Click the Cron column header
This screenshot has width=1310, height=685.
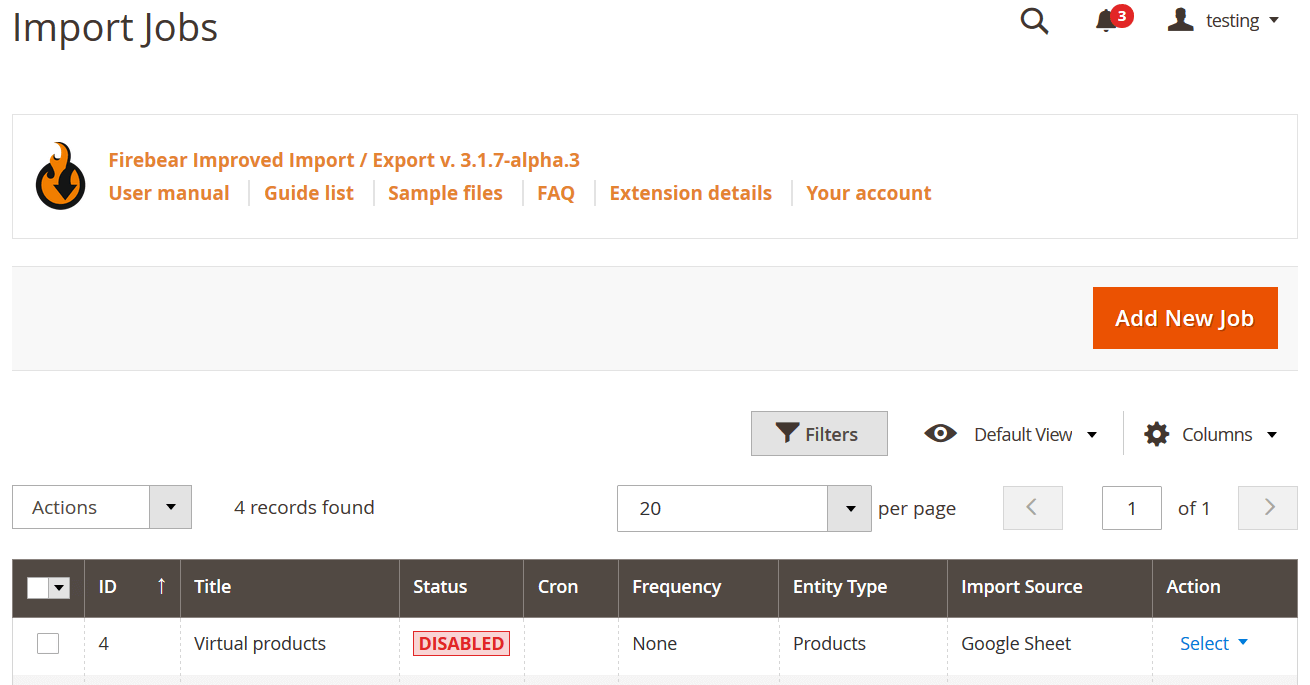pyautogui.click(x=571, y=587)
